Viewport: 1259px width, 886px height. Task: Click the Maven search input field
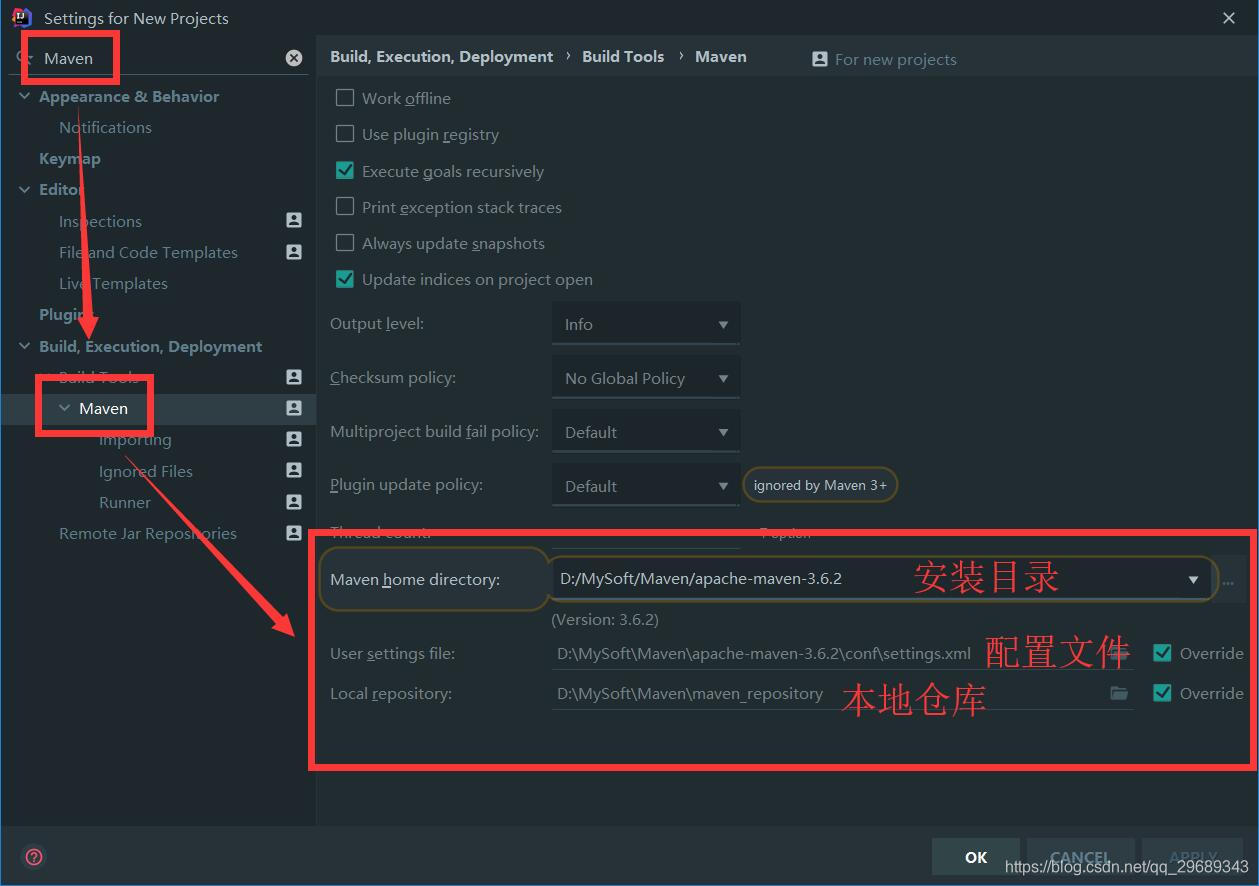(x=160, y=58)
